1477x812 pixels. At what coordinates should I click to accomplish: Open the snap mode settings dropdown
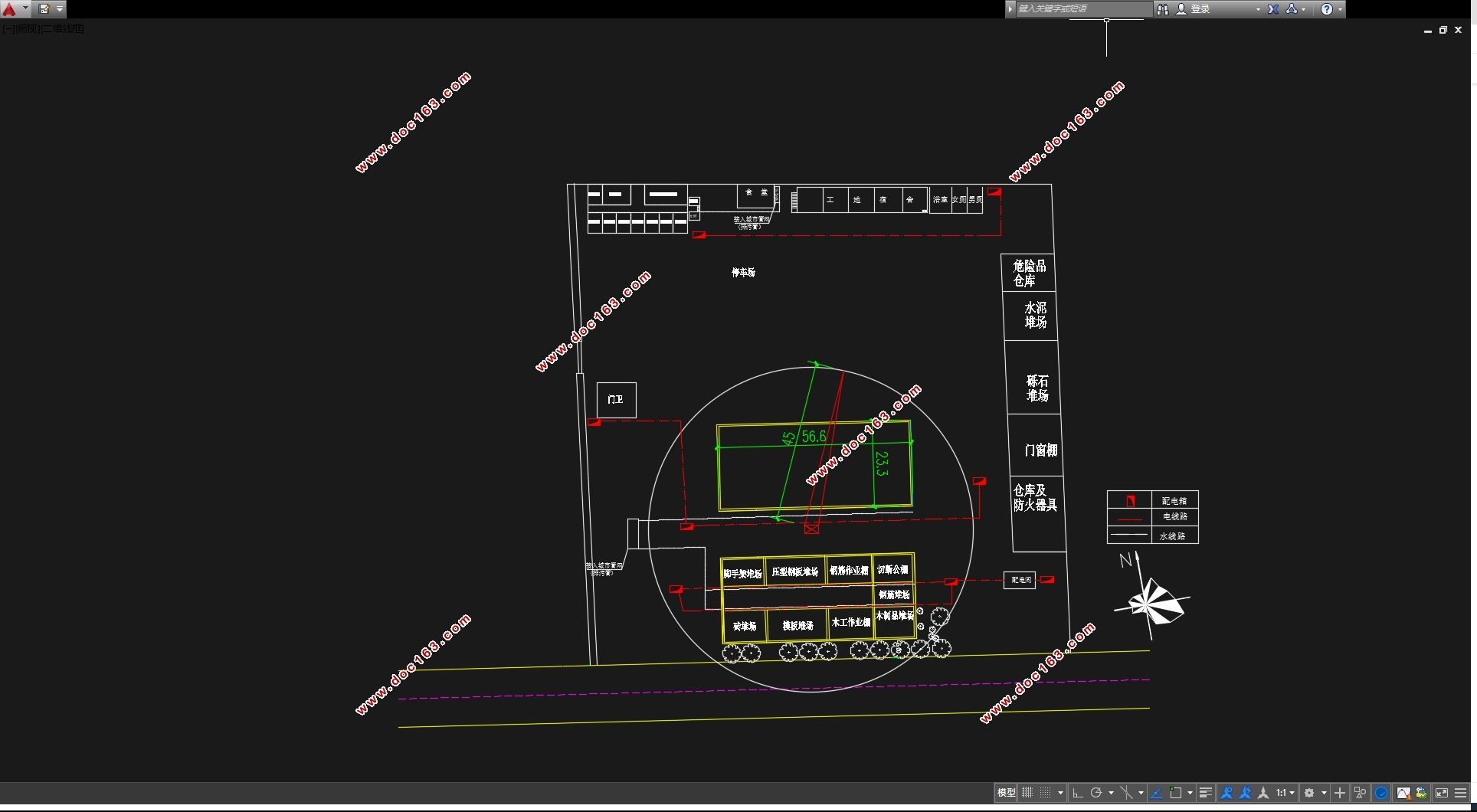point(1060,793)
